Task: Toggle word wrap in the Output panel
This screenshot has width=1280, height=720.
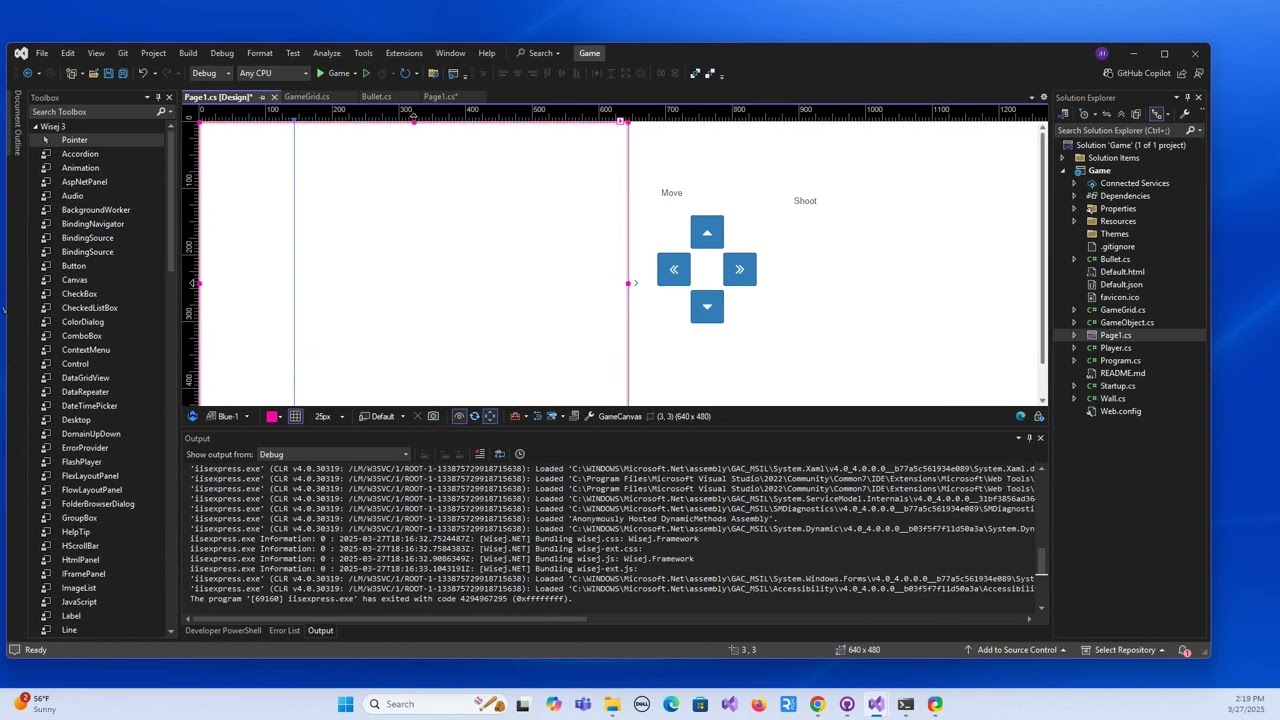Action: 500,454
